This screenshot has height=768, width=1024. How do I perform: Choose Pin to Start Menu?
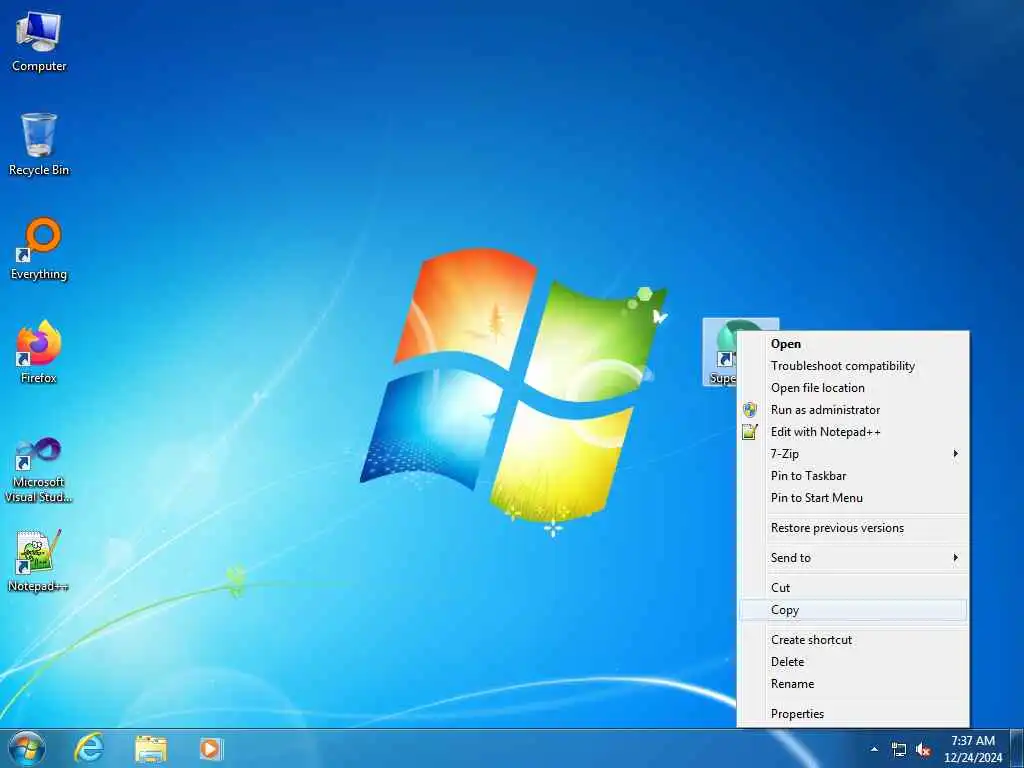853,498
